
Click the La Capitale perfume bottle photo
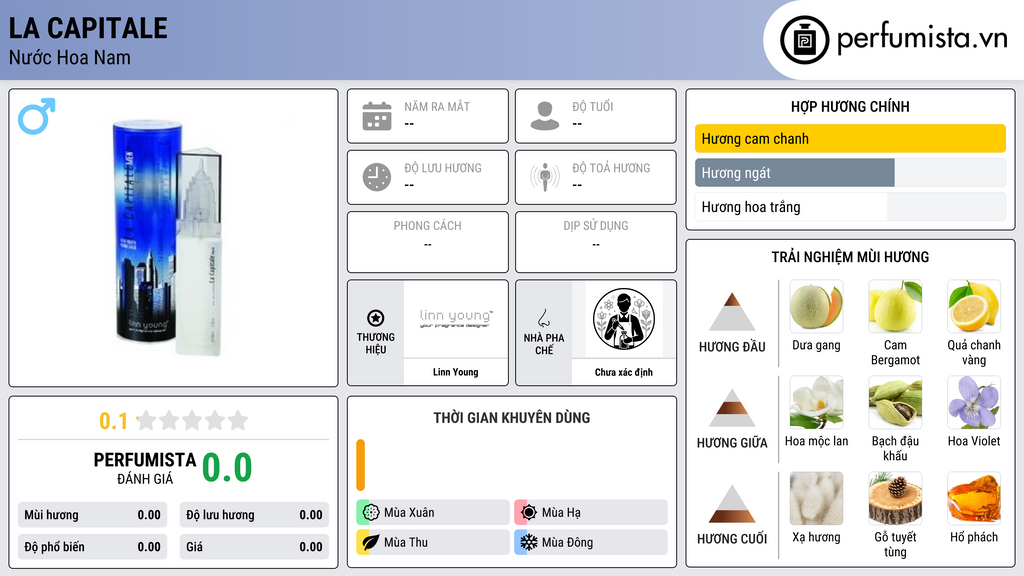coord(171,238)
